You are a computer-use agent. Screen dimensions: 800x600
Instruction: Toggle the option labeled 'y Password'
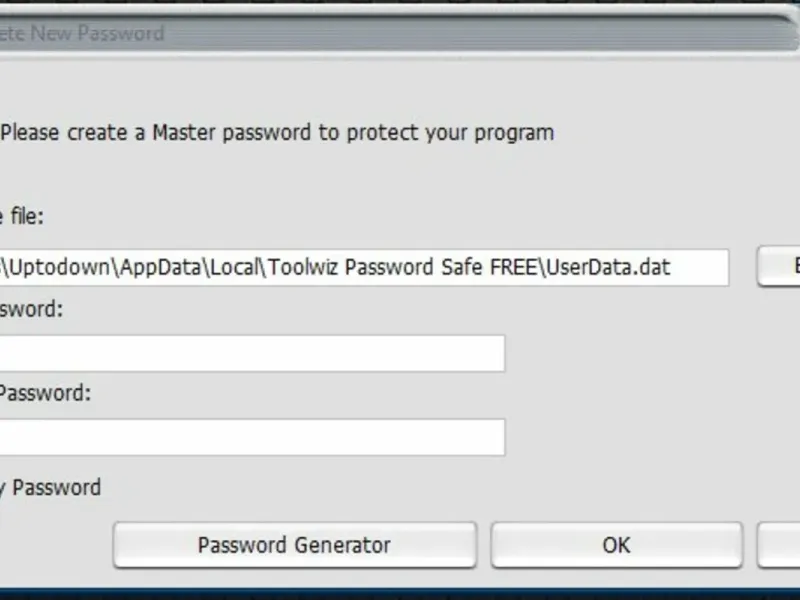pyautogui.click(x=50, y=488)
